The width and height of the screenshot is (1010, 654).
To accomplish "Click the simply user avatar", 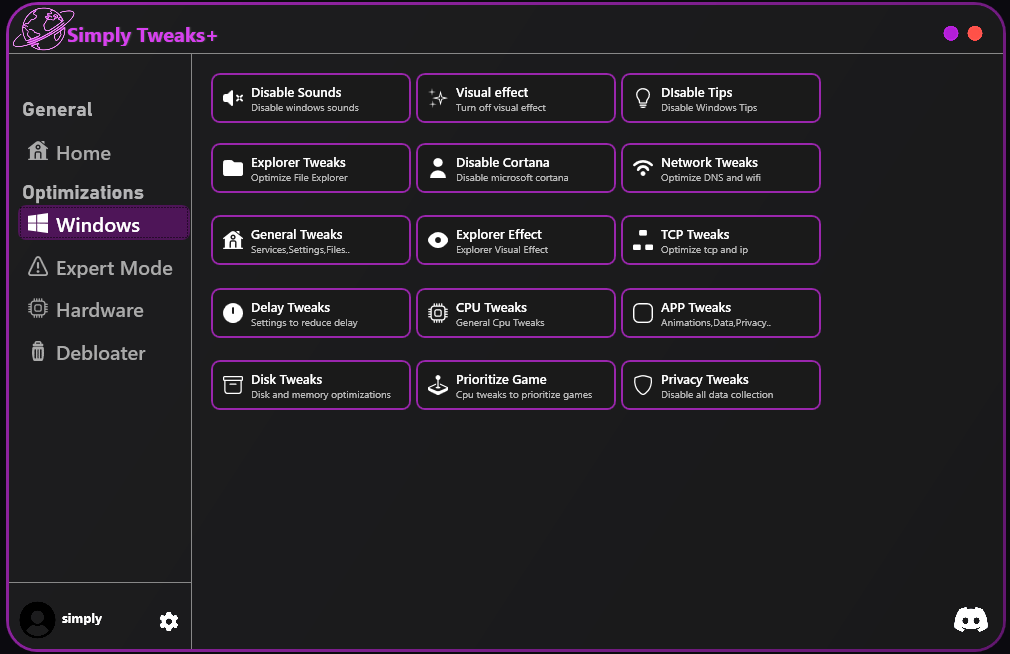I will pyautogui.click(x=37, y=620).
